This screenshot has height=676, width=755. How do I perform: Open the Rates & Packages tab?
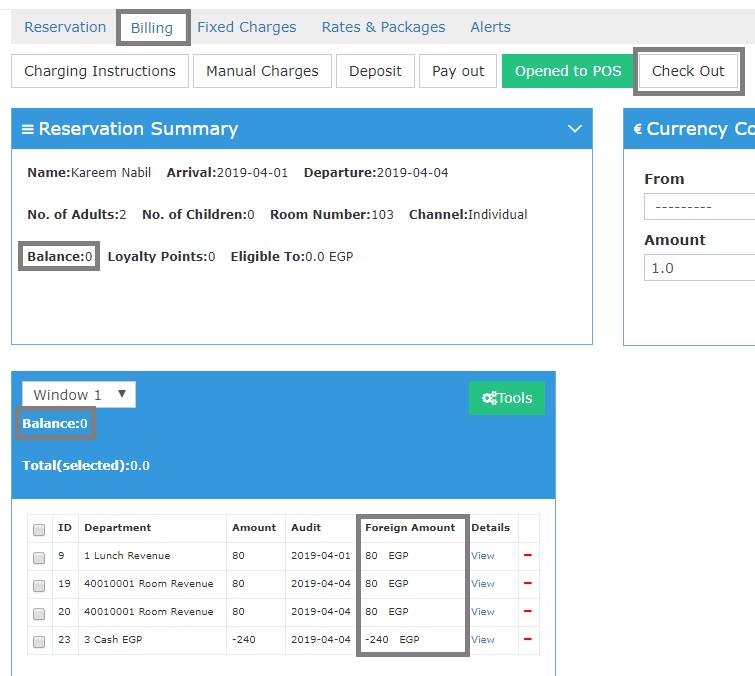point(383,27)
